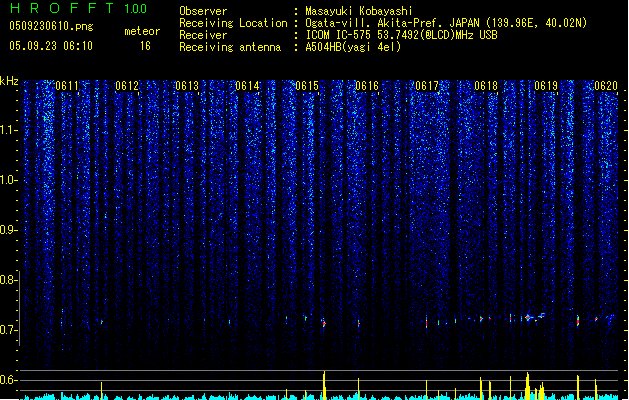Click the 0614 time marker
The width and height of the screenshot is (629, 400).
(247, 86)
